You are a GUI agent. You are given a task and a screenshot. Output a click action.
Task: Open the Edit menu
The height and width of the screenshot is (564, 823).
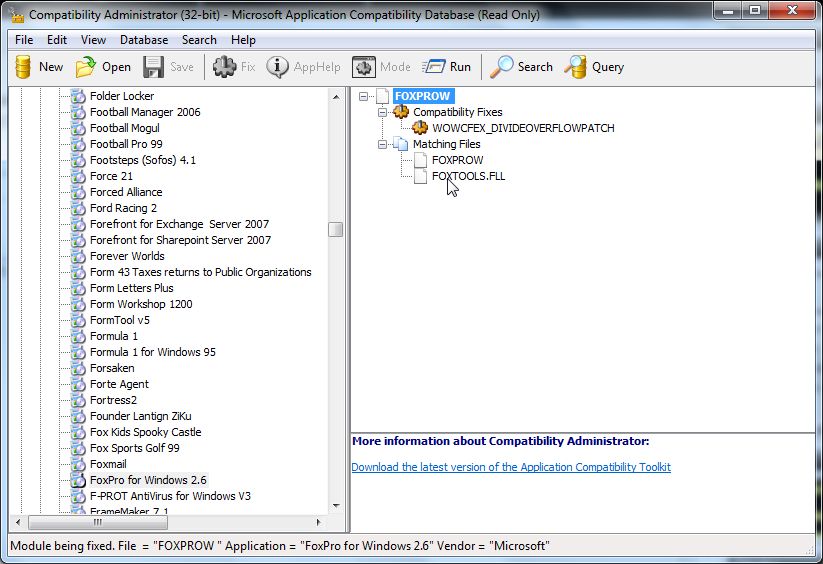[x=57, y=40]
